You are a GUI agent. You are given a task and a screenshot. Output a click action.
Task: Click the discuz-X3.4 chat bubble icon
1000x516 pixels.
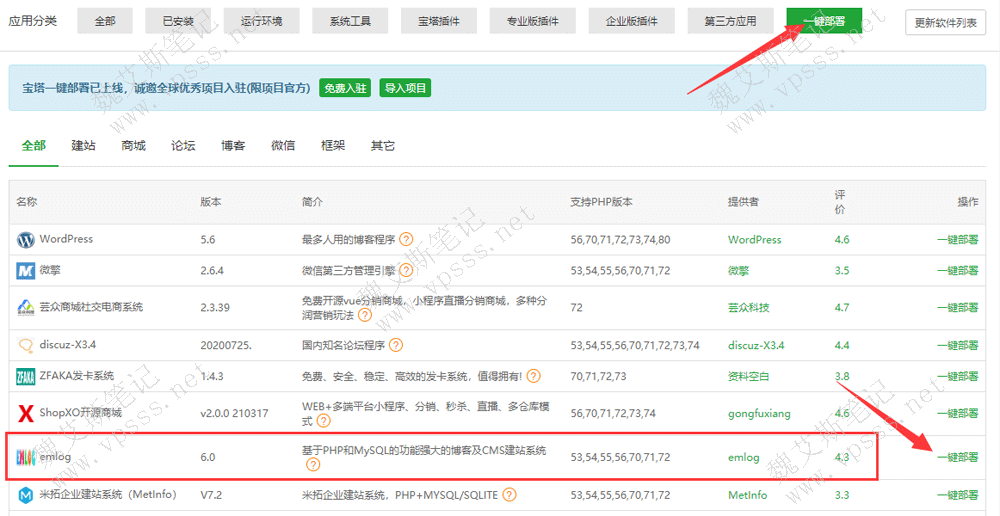coord(26,345)
